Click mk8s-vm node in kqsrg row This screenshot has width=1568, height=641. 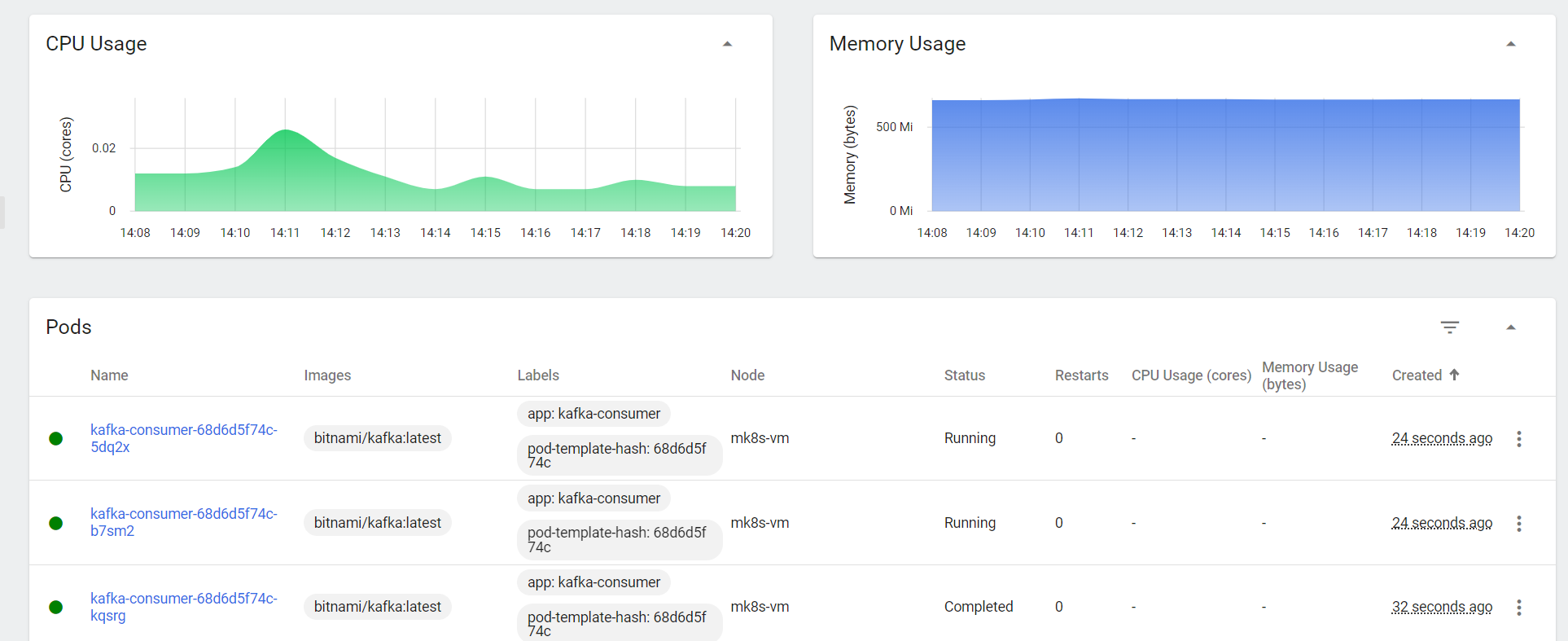click(760, 607)
